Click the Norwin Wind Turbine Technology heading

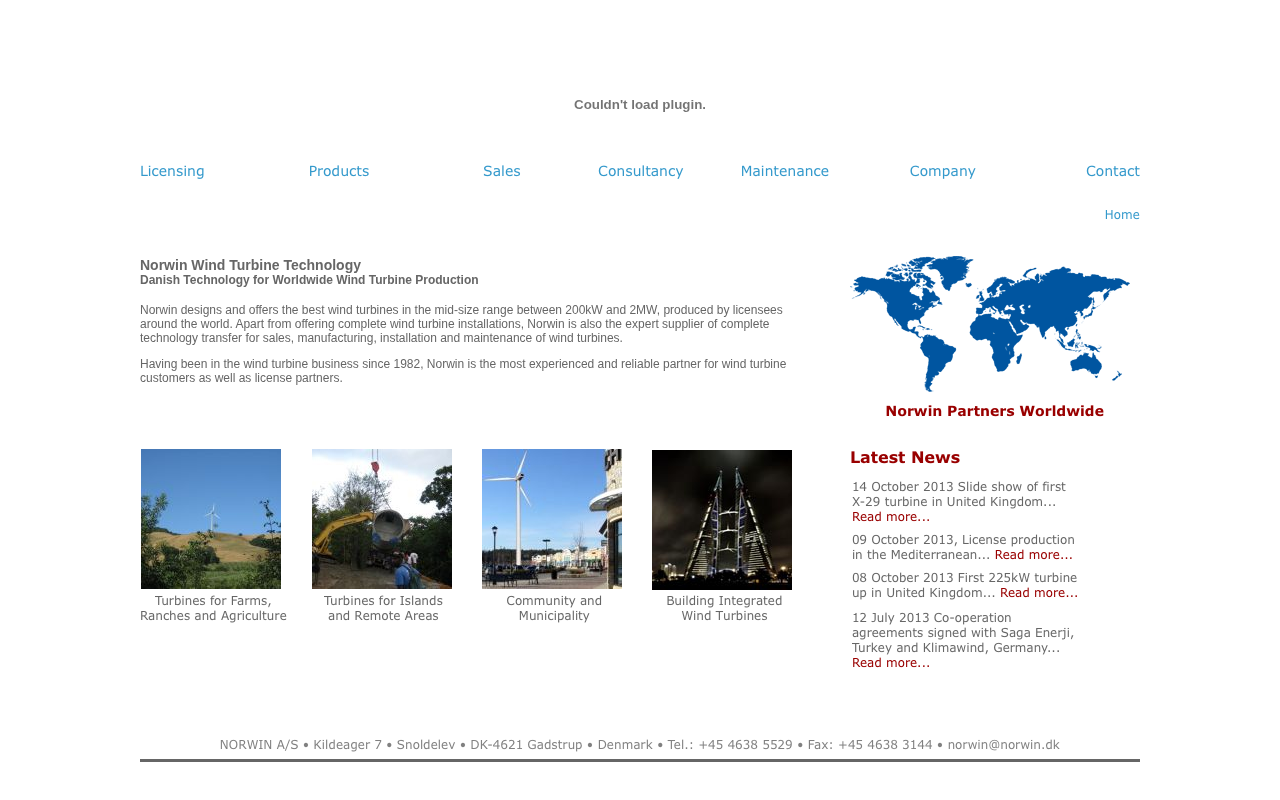pos(250,265)
